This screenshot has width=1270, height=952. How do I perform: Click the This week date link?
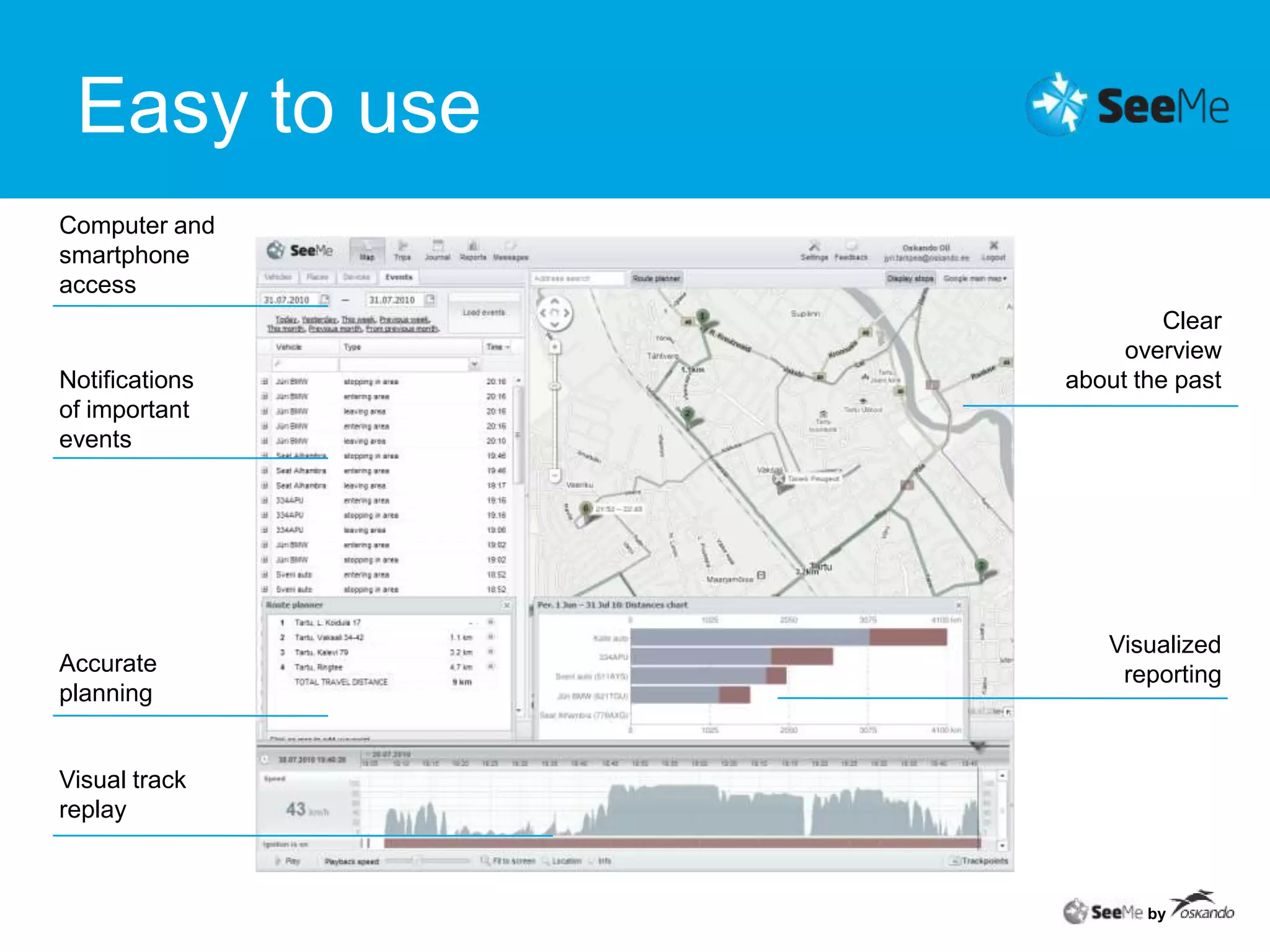click(358, 320)
